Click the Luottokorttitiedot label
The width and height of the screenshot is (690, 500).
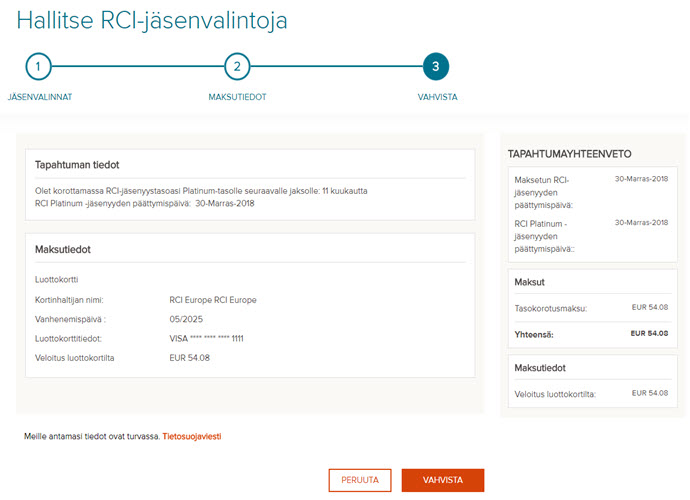[68, 339]
